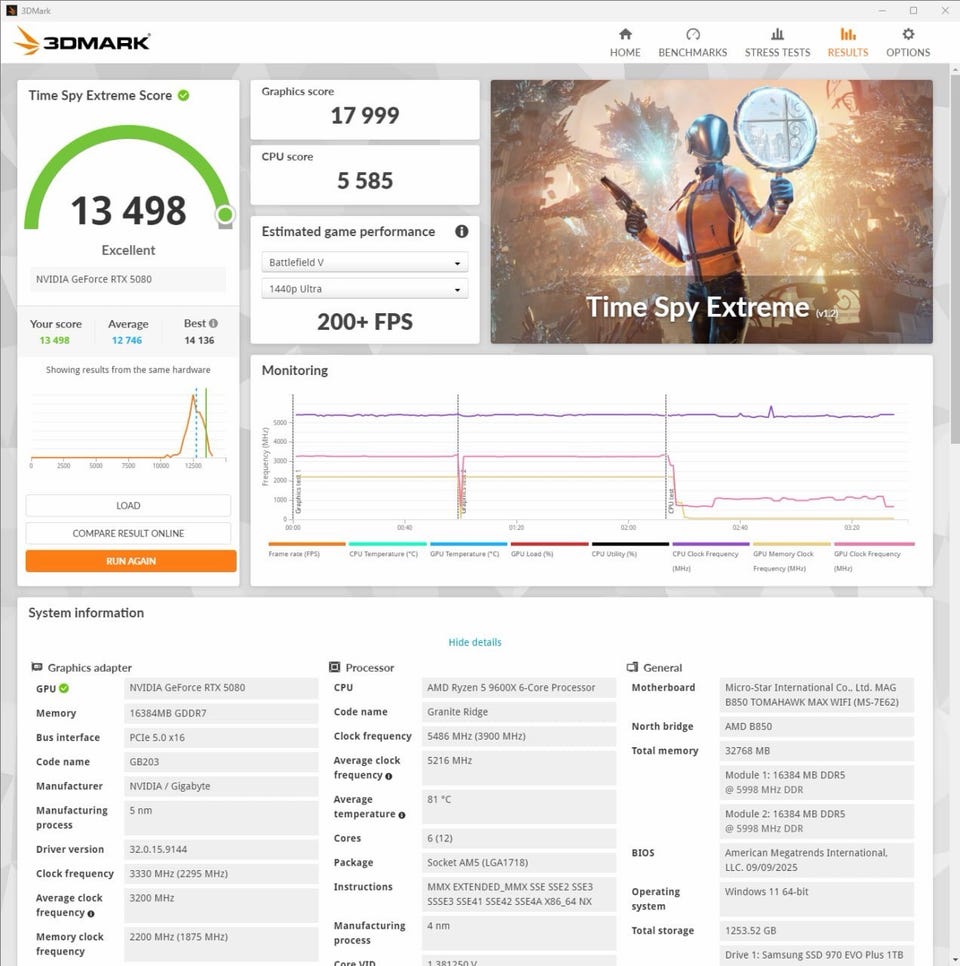This screenshot has height=966, width=960.
Task: Open the 1440p Ultra resolution dropdown
Action: [x=365, y=288]
